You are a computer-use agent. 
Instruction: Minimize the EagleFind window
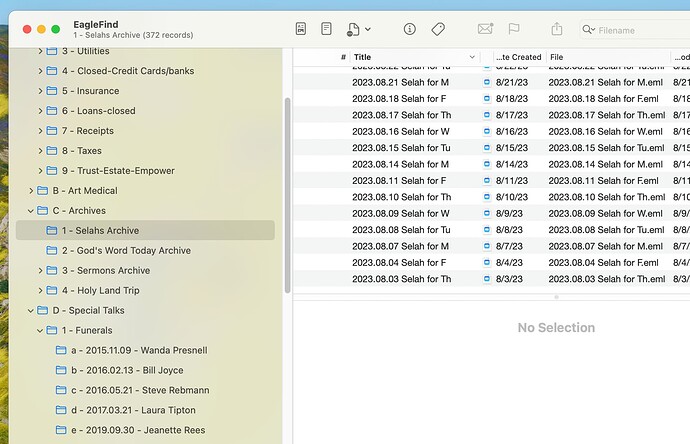(x=41, y=29)
